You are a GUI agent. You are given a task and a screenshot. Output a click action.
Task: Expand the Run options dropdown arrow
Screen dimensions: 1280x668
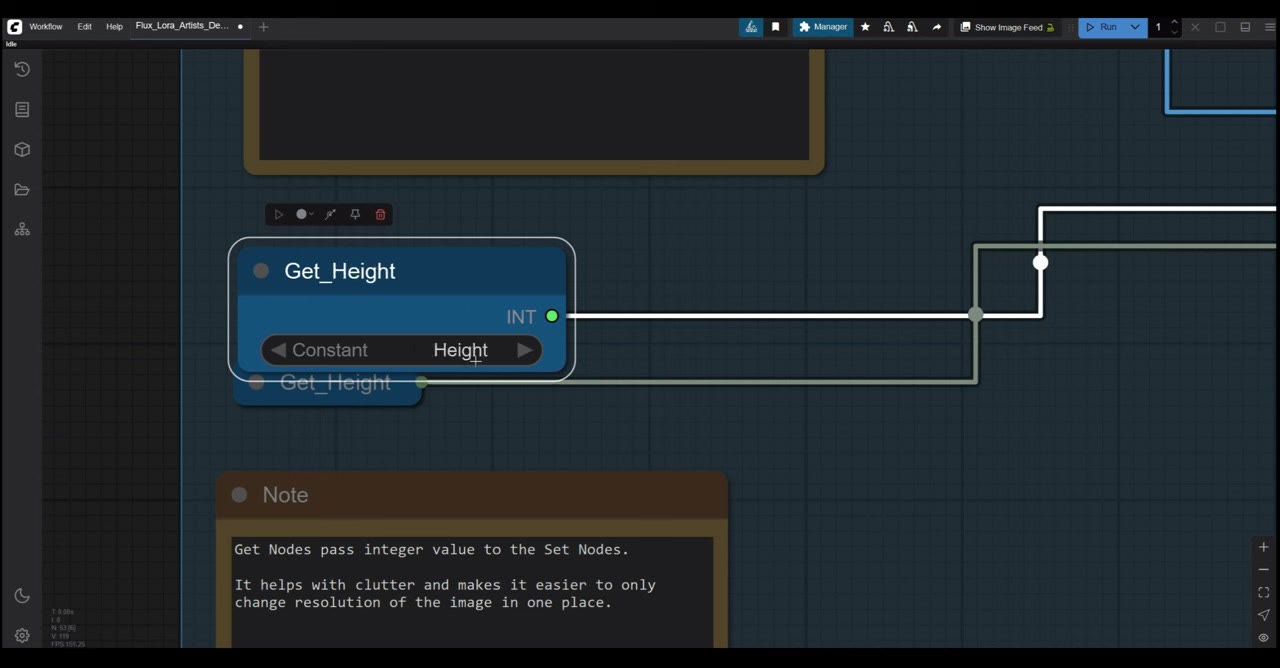[1135, 27]
